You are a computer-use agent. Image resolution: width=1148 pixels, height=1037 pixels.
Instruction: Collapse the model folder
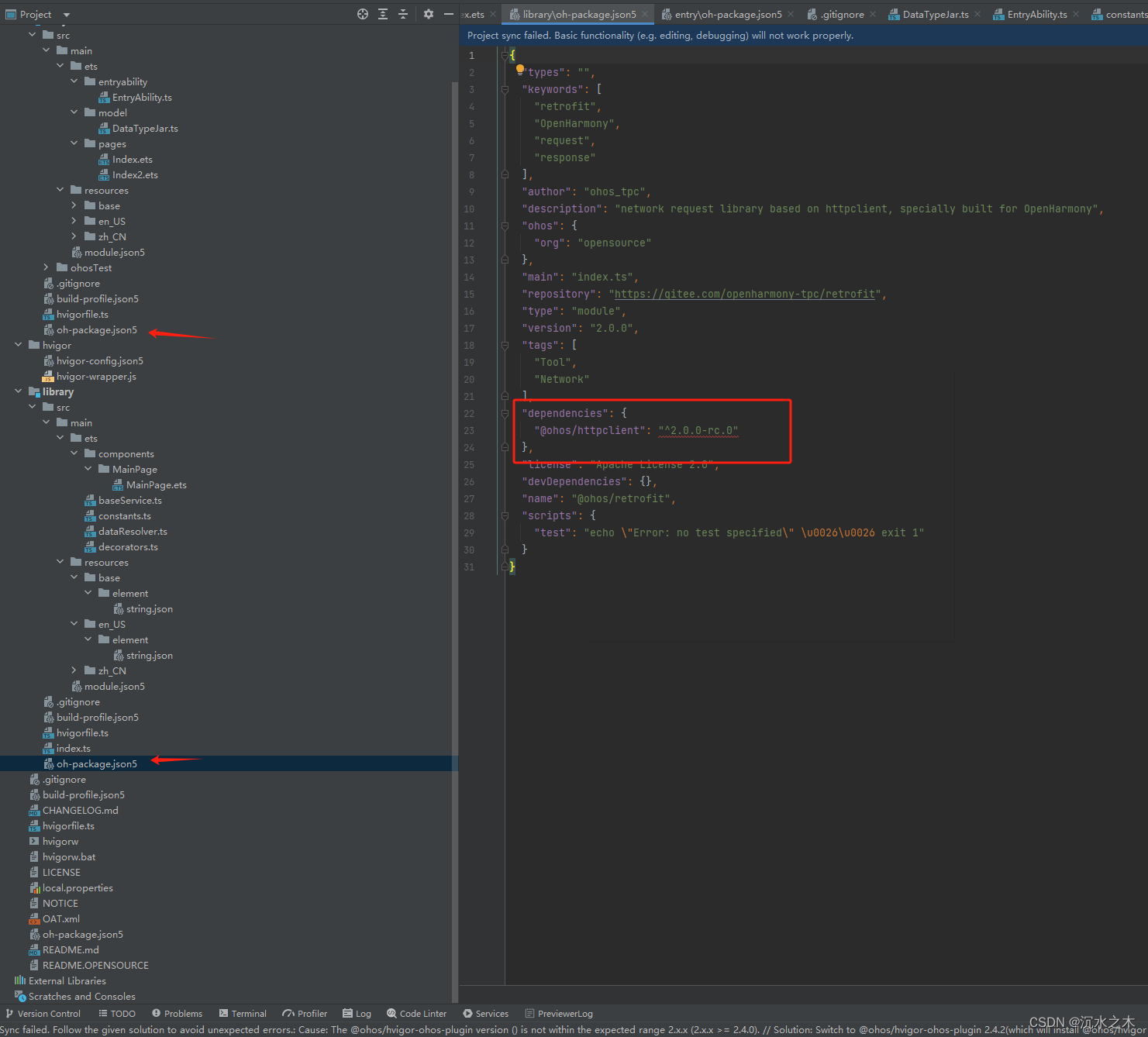coord(74,112)
